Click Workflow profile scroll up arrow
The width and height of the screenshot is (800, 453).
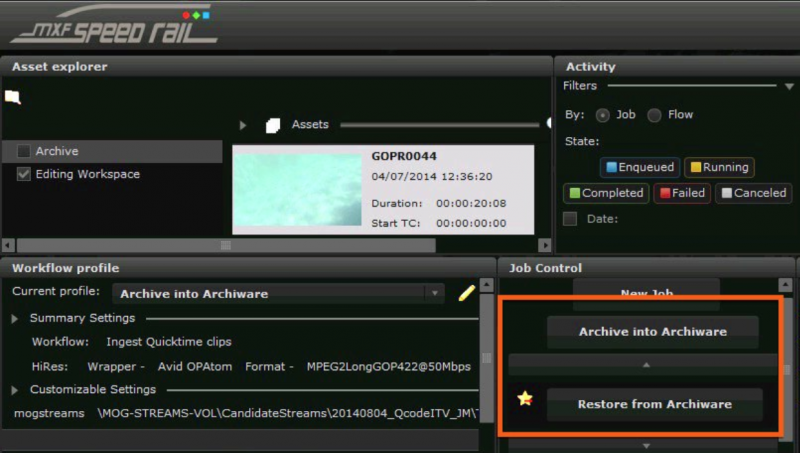pyautogui.click(x=487, y=284)
